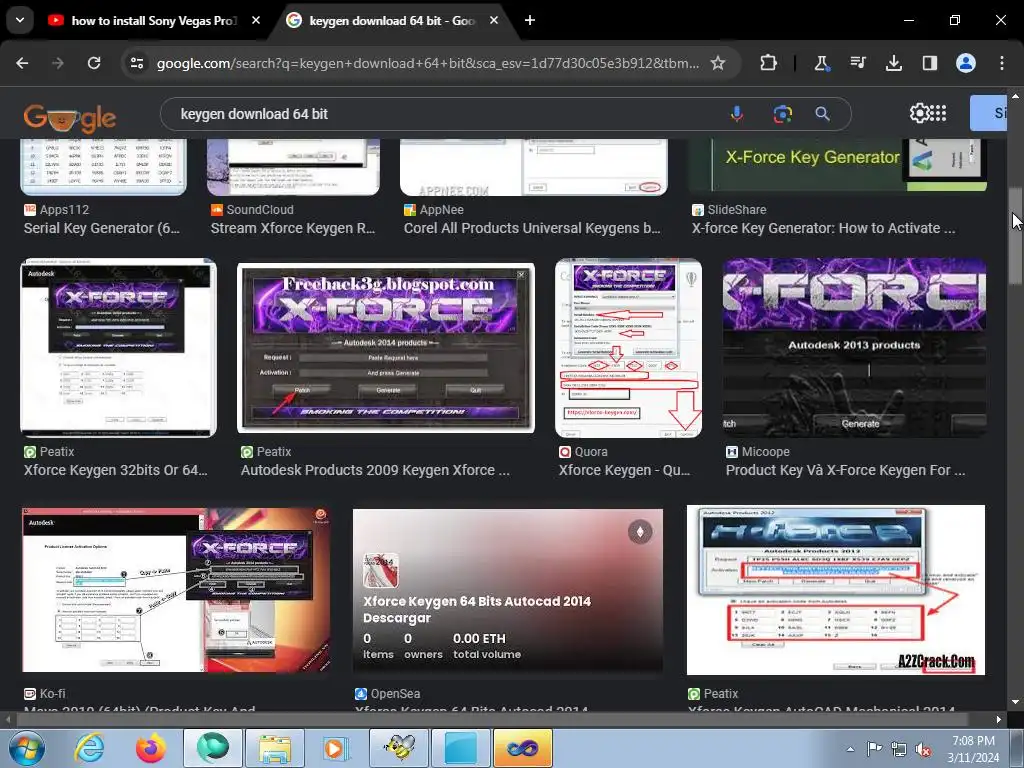This screenshot has width=1024, height=768.
Task: Open Peatix Xforce Keygen 32bits thumbnail
Action: (118, 347)
